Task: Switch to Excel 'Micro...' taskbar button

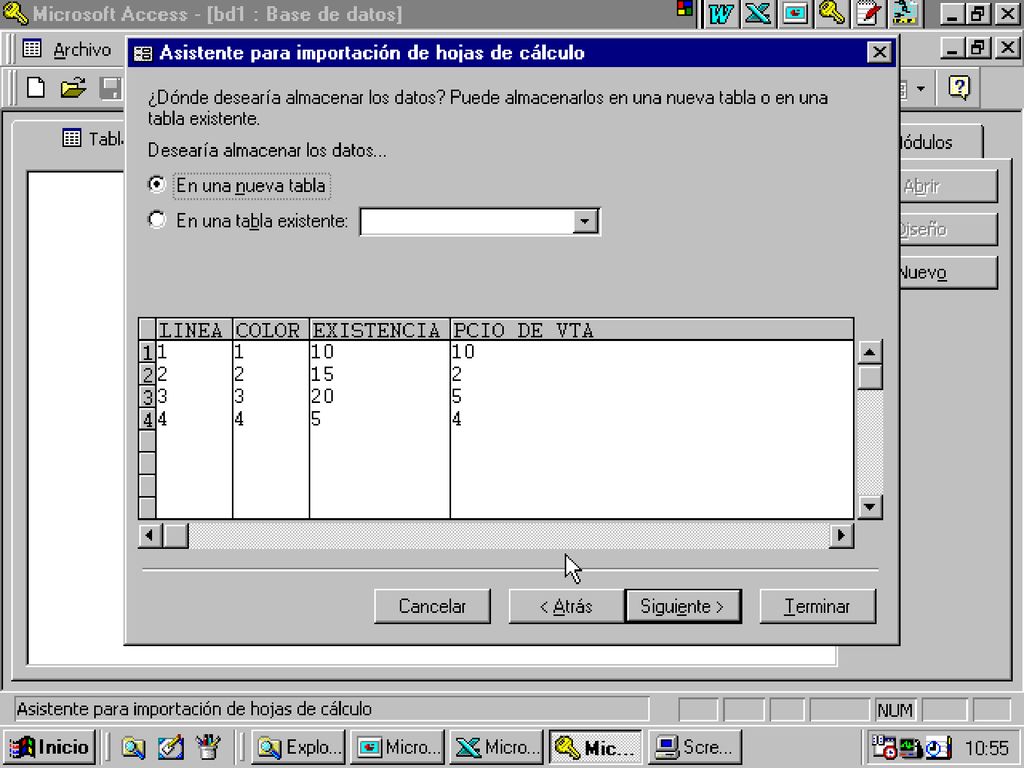Action: [x=496, y=747]
